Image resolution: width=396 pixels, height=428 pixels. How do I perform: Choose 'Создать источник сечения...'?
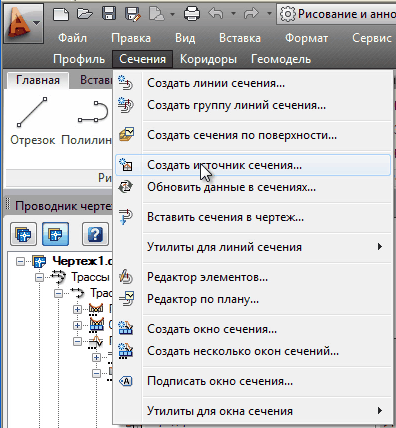[x=253, y=165]
